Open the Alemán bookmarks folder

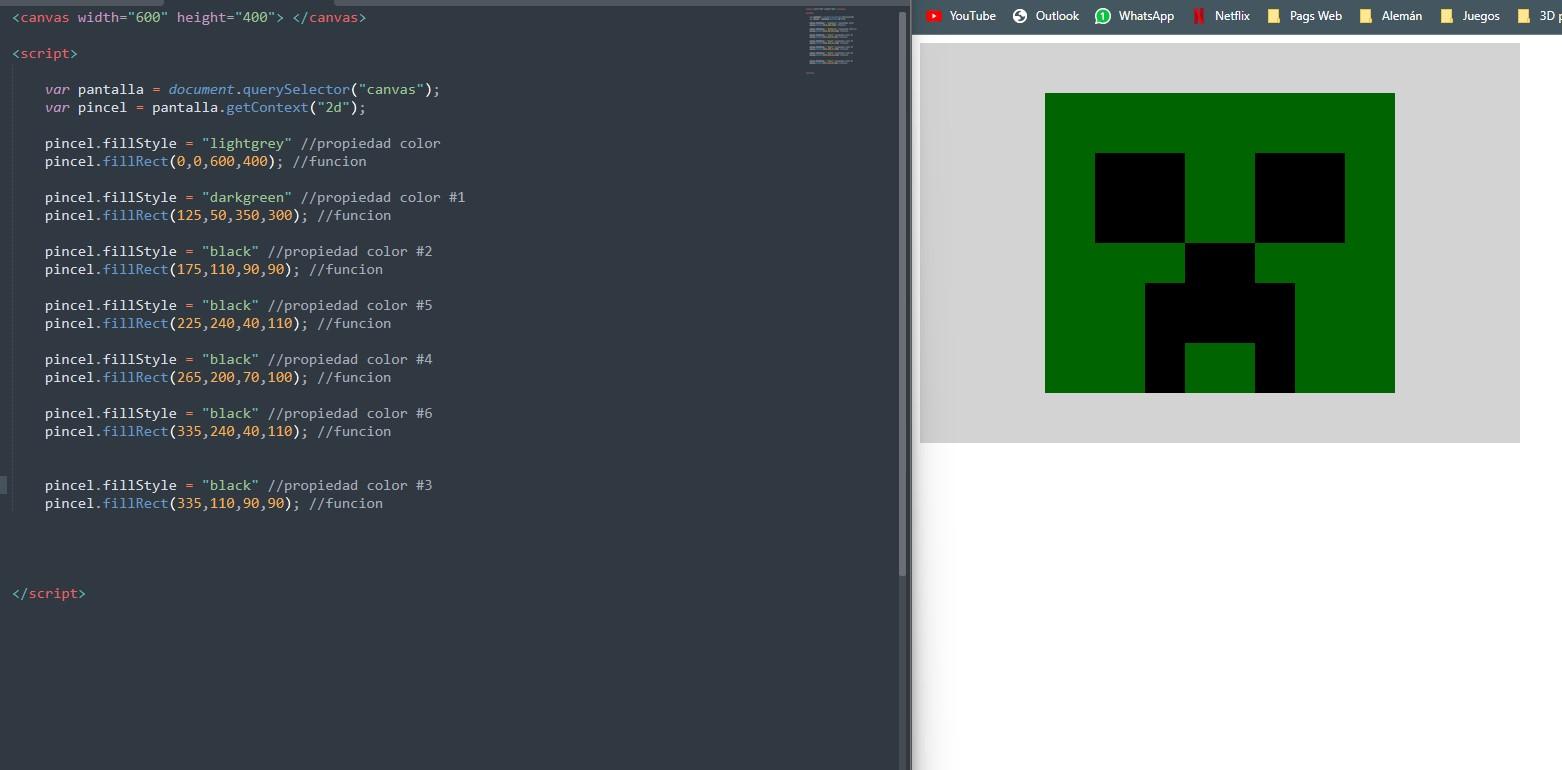[x=1390, y=16]
